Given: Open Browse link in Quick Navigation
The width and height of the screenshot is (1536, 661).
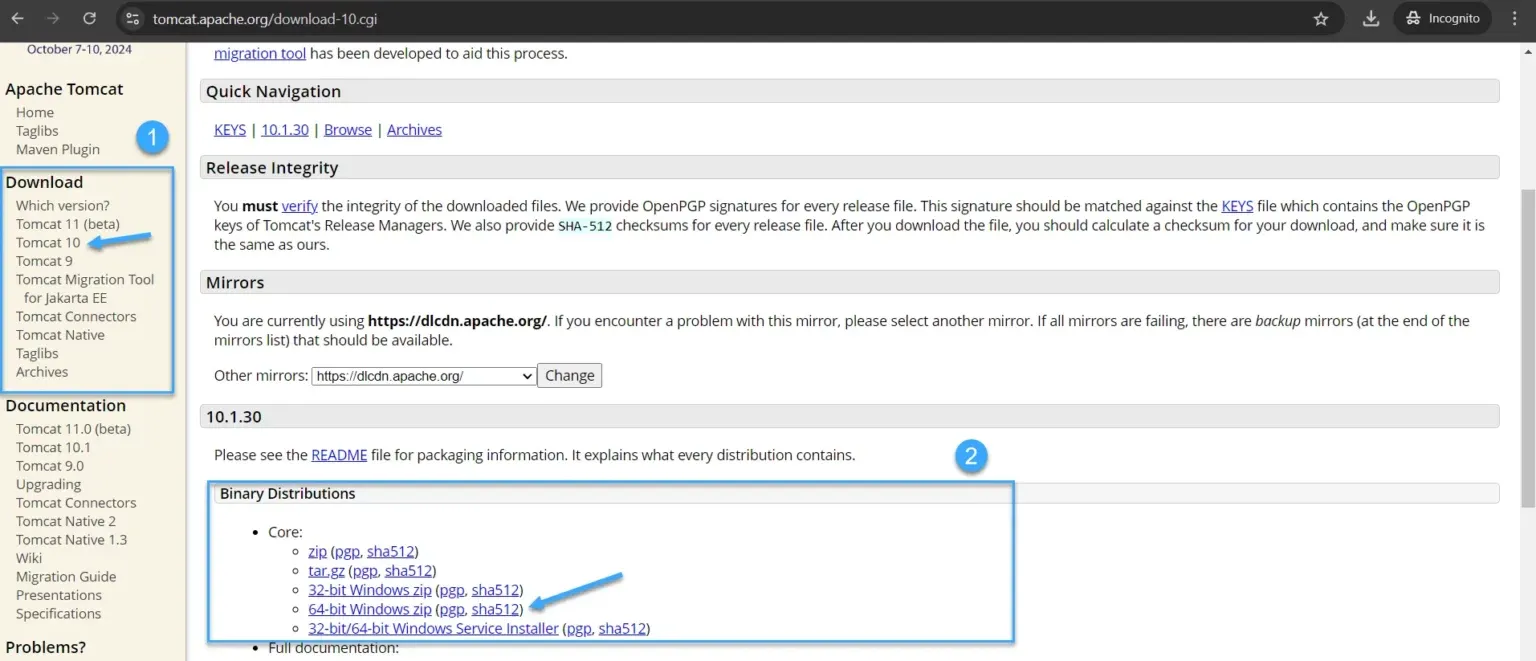Looking at the screenshot, I should (x=348, y=130).
